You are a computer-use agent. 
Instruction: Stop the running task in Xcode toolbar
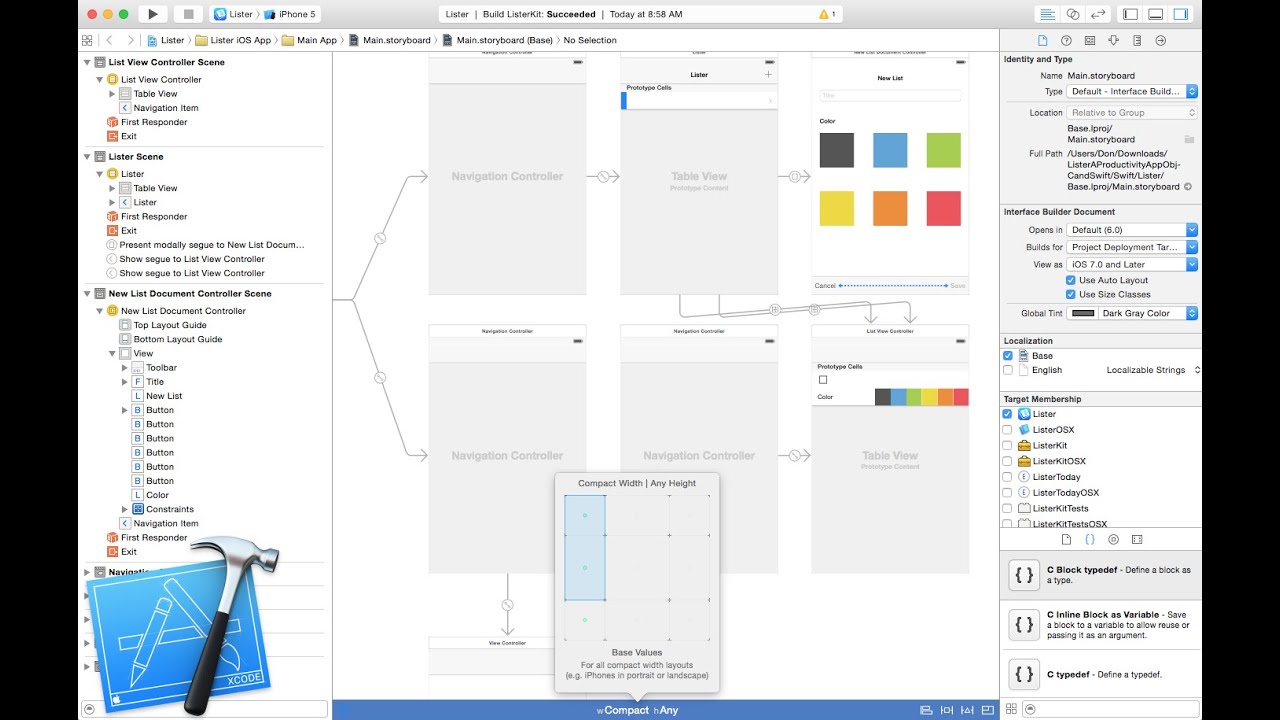pyautogui.click(x=187, y=14)
